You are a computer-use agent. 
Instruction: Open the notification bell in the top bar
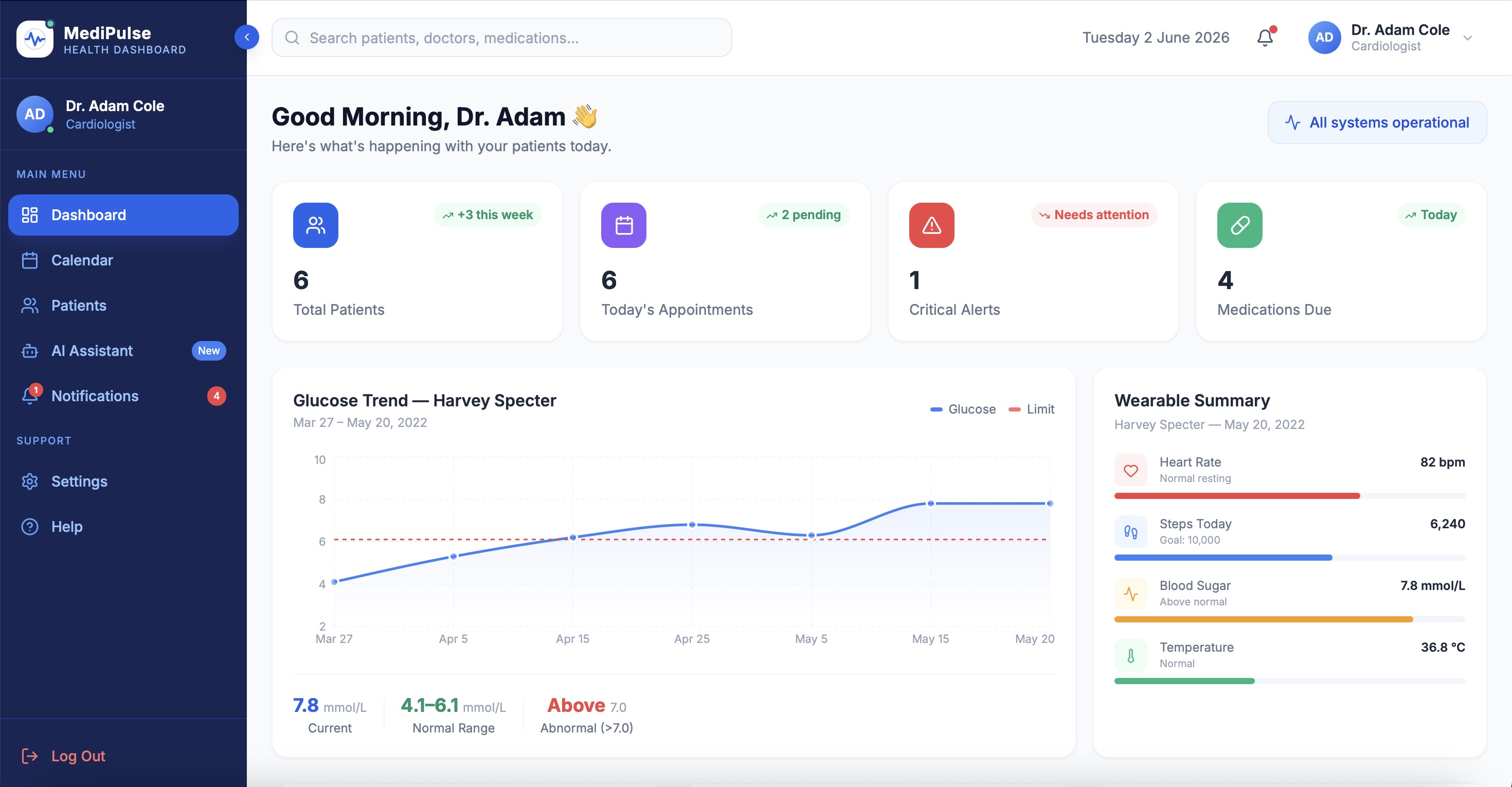(x=1265, y=38)
